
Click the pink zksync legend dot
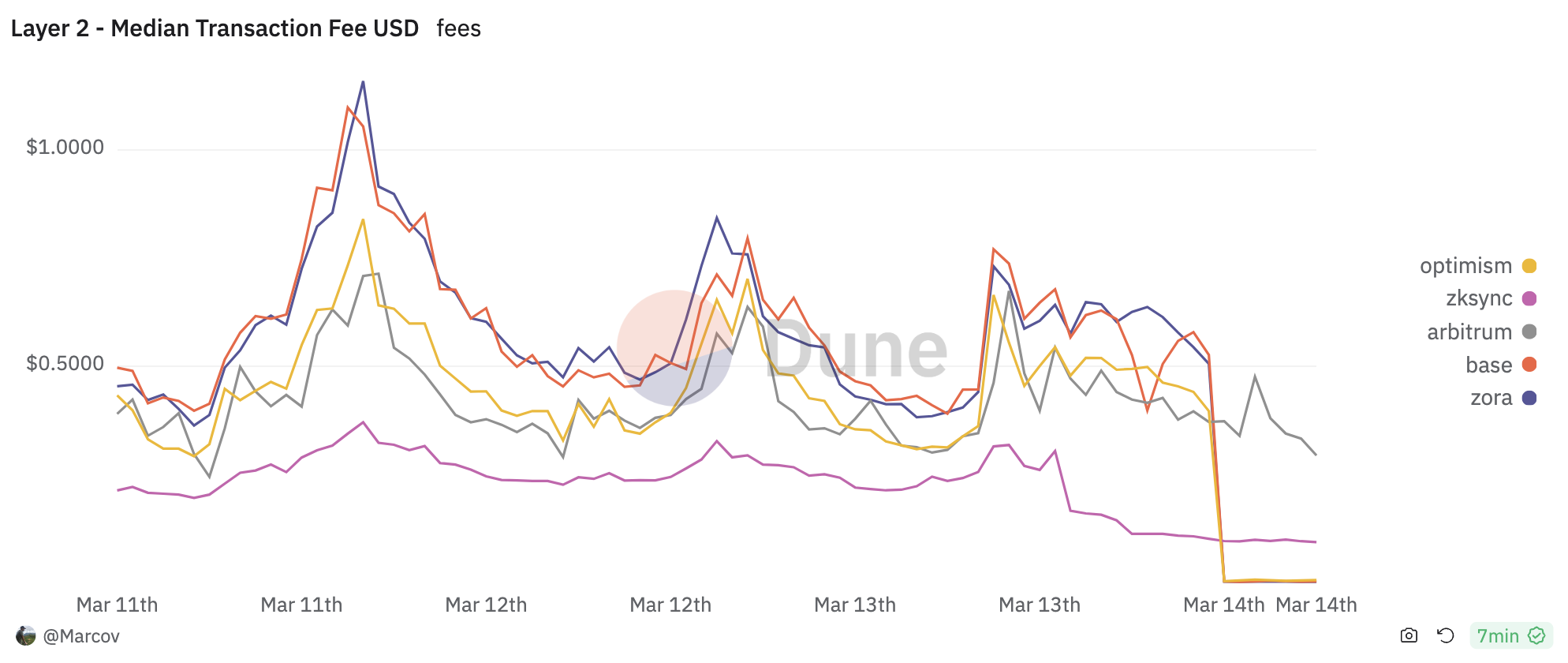tap(1529, 298)
